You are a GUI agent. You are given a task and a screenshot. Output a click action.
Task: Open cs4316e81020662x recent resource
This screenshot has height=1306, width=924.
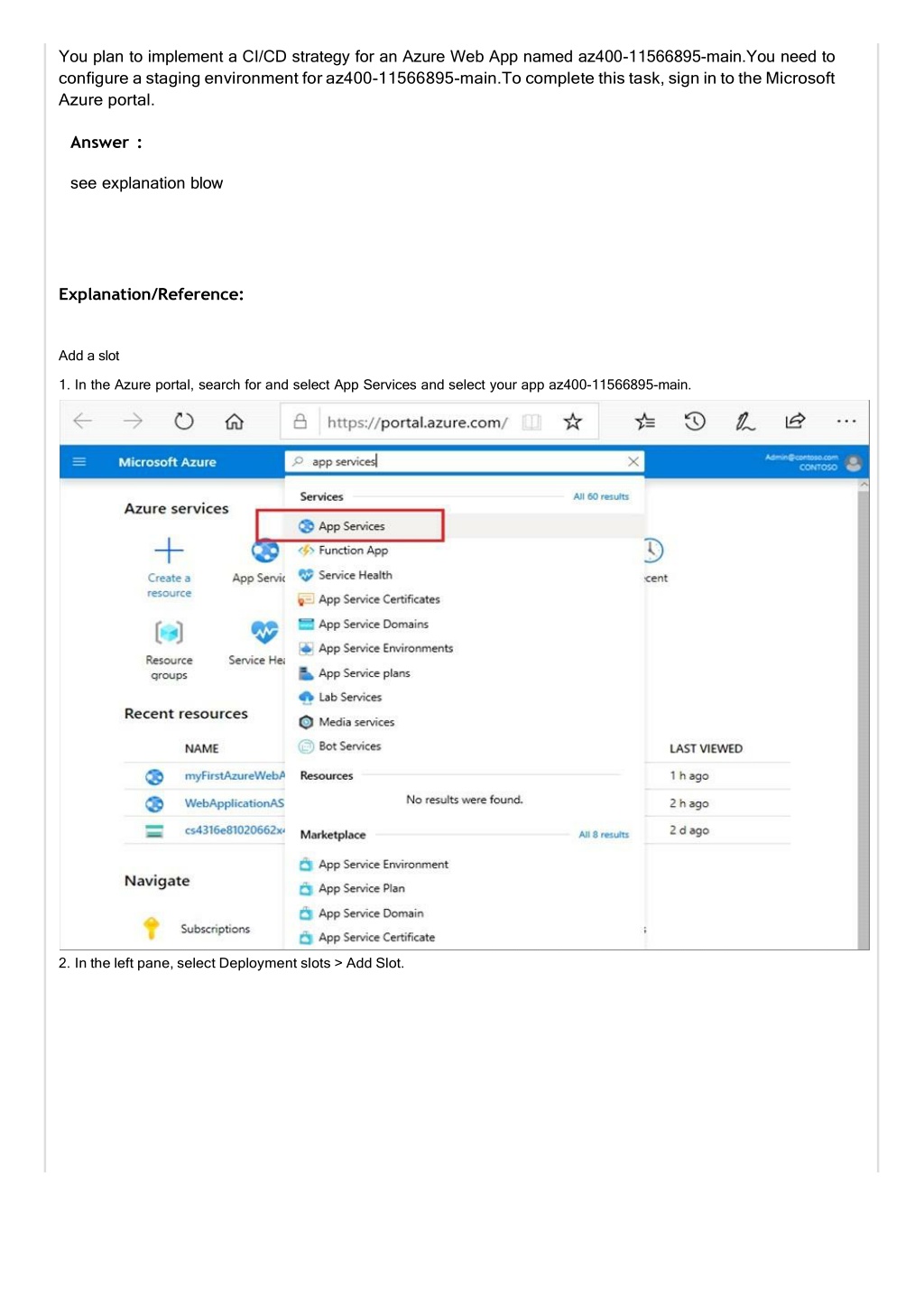(235, 830)
